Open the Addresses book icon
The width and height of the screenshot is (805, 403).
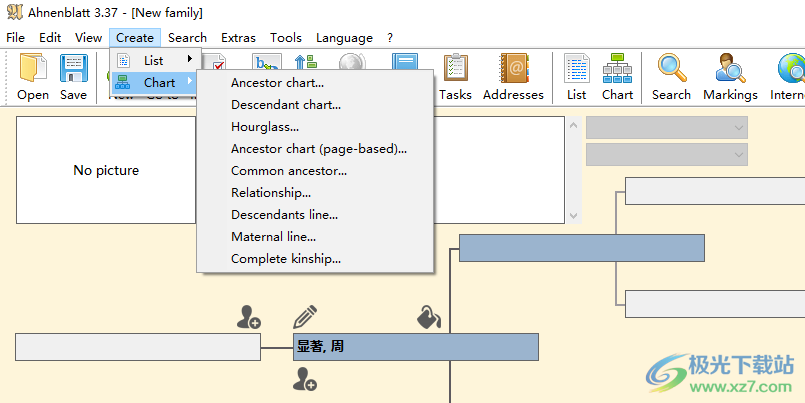click(513, 77)
